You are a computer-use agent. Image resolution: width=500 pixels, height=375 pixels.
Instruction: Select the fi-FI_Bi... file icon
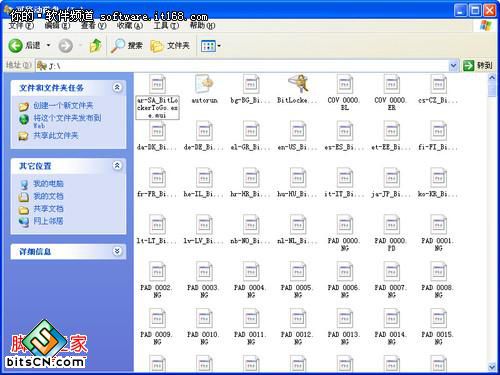click(438, 131)
